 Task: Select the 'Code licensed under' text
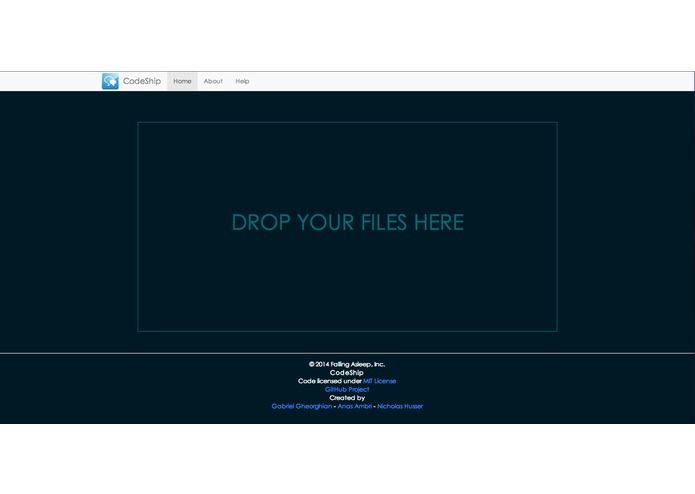click(x=330, y=381)
